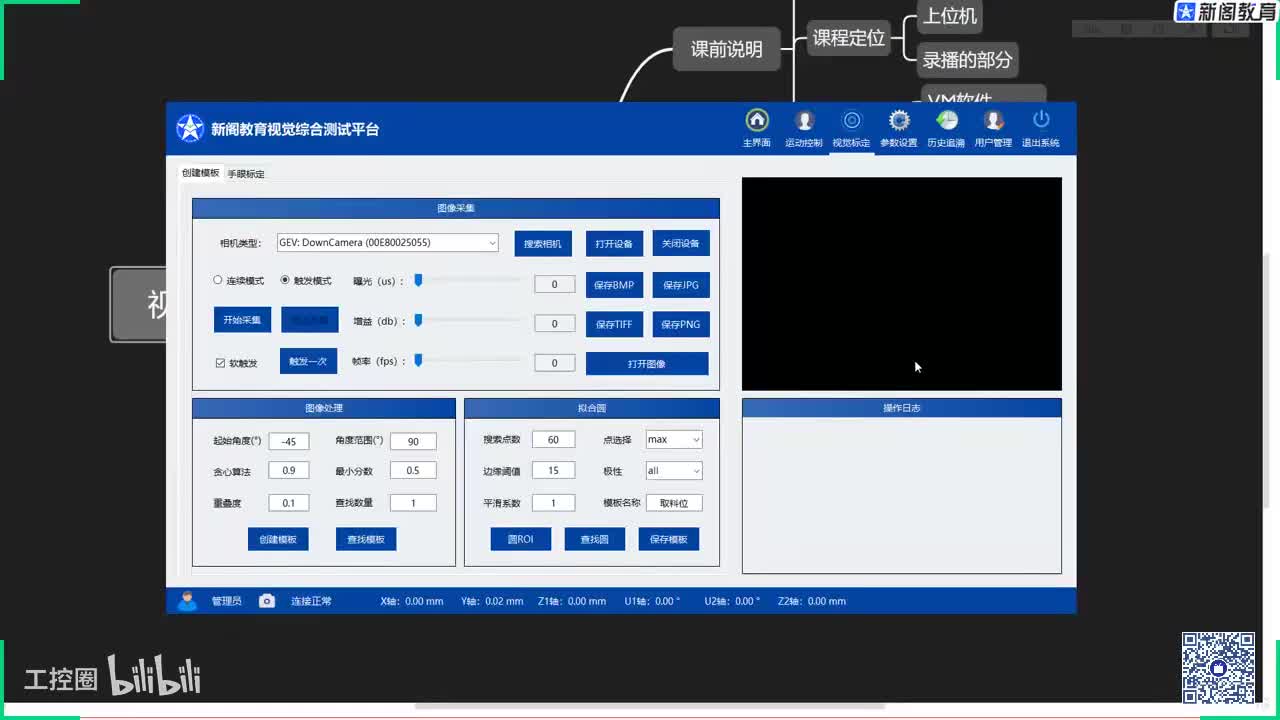This screenshot has width=1280, height=720.
Task: Click the 帧率 (fps) slider handle
Action: click(x=419, y=360)
